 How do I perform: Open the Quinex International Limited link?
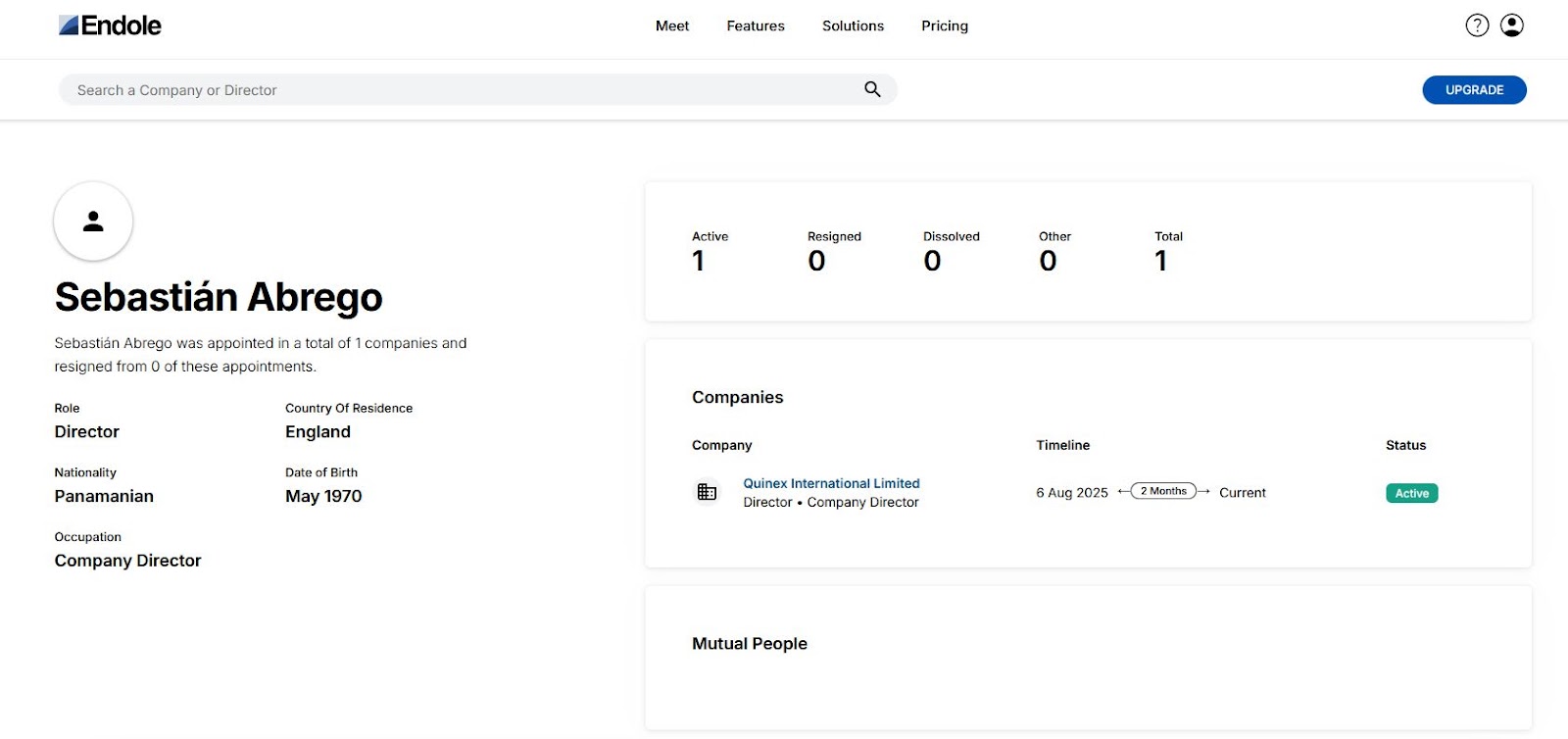coord(831,483)
